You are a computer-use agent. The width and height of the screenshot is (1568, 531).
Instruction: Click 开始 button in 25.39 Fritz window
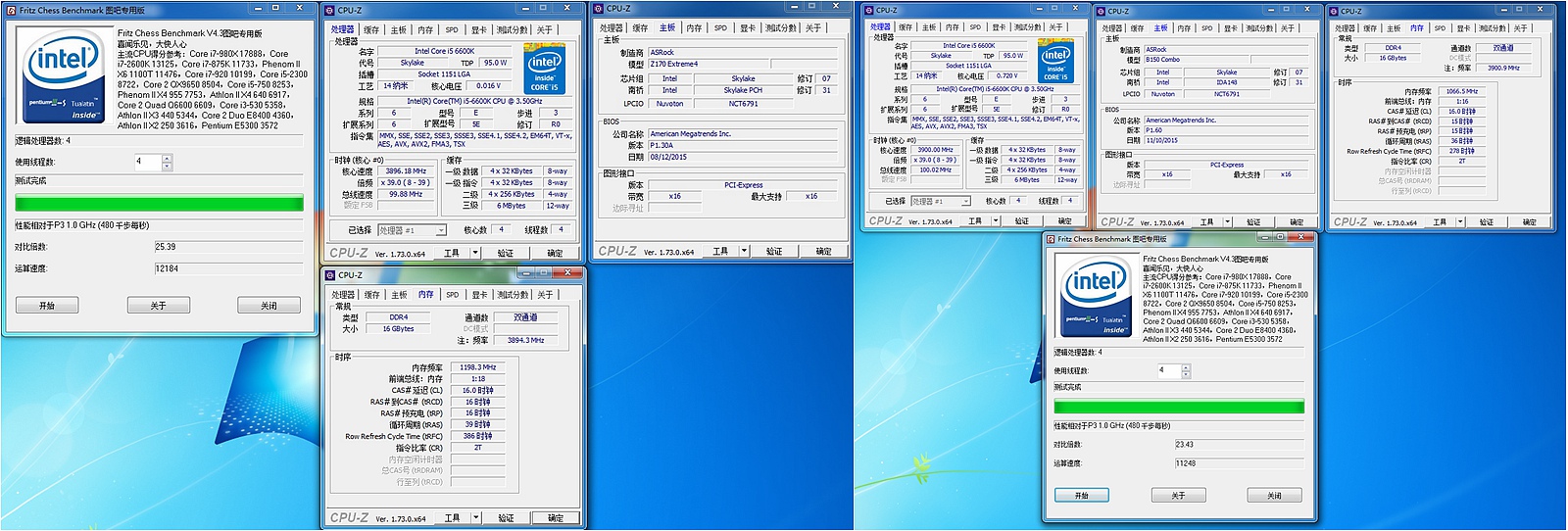point(47,306)
